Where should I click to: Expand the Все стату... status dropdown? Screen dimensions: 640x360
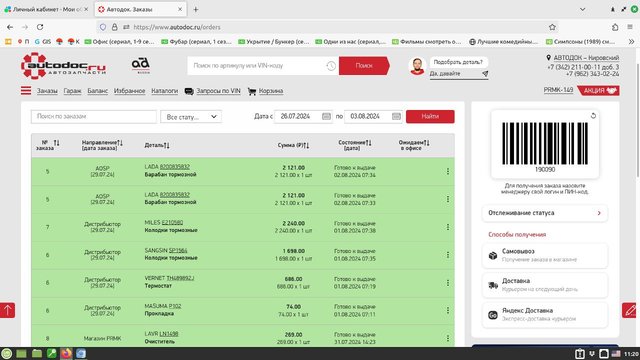pyautogui.click(x=191, y=117)
